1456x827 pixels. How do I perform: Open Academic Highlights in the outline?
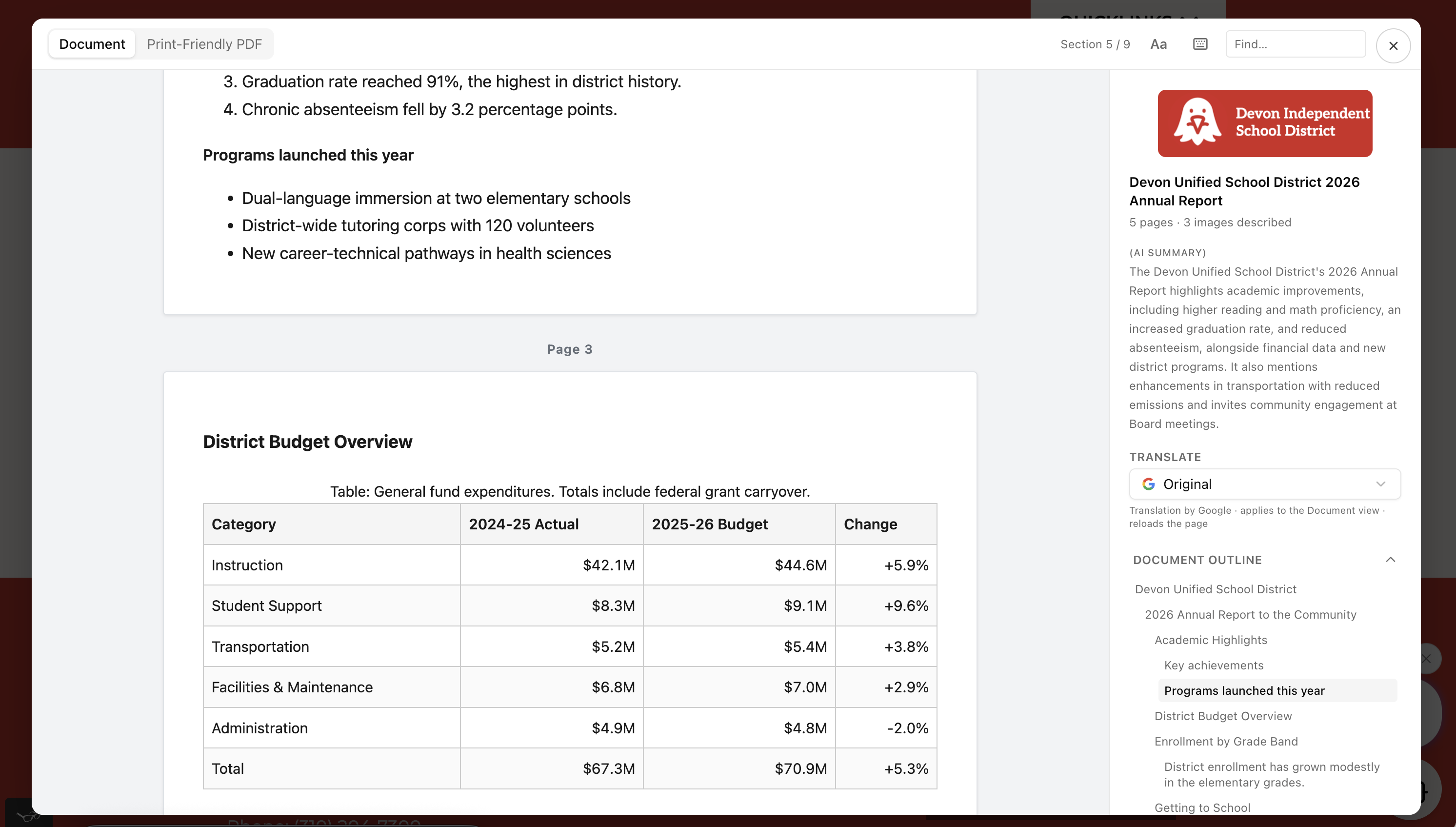click(1211, 640)
